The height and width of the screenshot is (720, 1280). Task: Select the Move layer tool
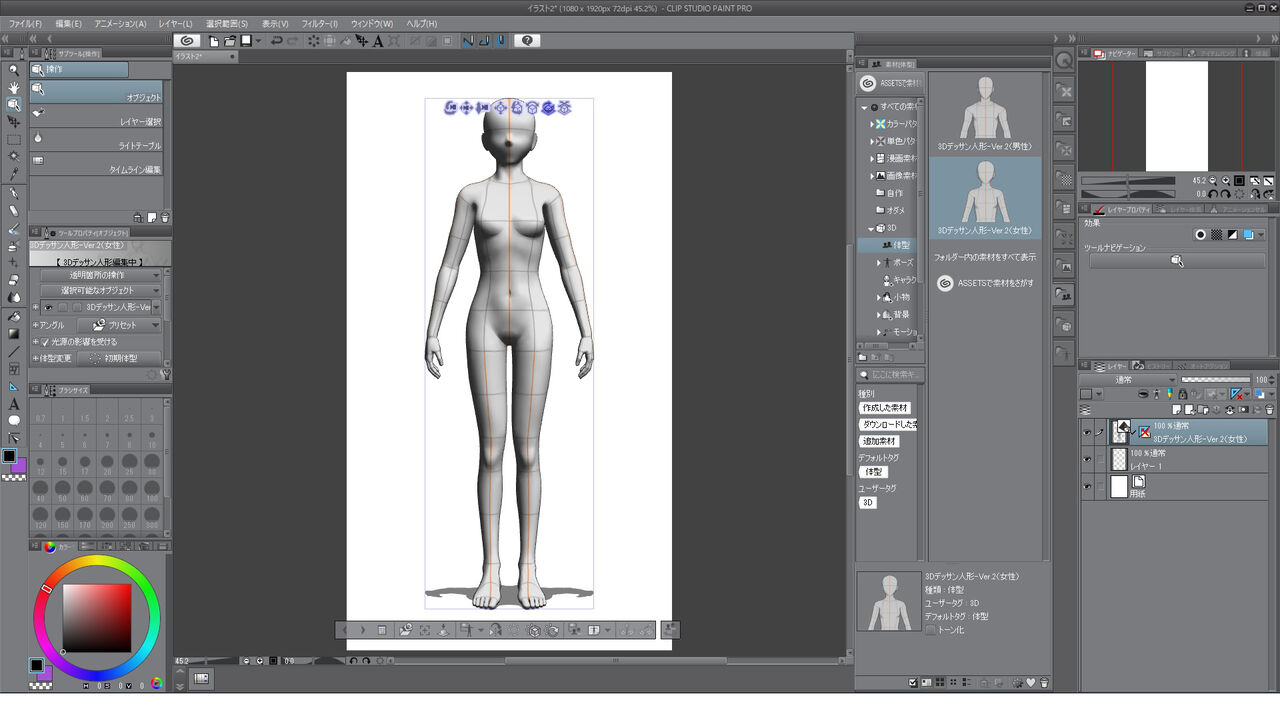pos(14,121)
